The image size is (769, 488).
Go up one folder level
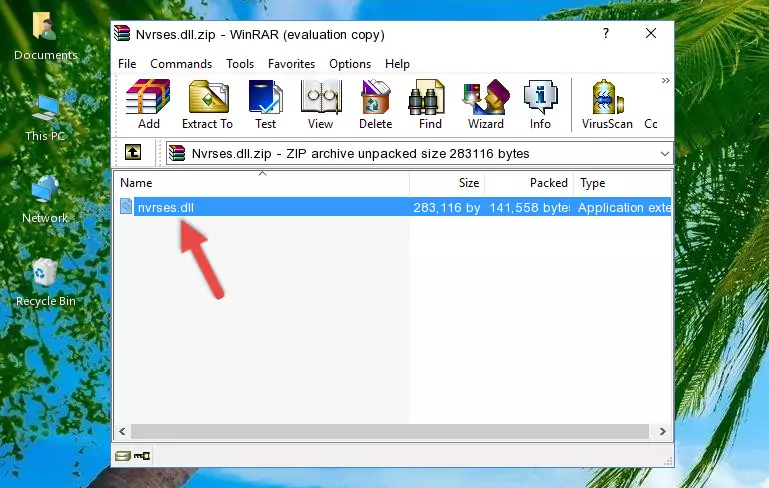coord(133,153)
